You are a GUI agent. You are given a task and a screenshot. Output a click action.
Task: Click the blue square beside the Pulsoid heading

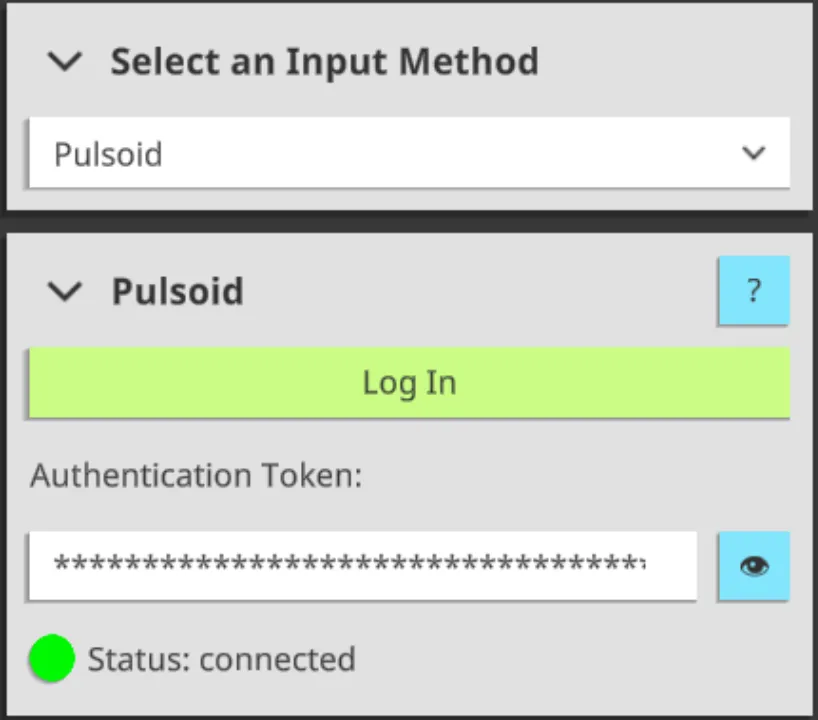pyautogui.click(x=754, y=290)
